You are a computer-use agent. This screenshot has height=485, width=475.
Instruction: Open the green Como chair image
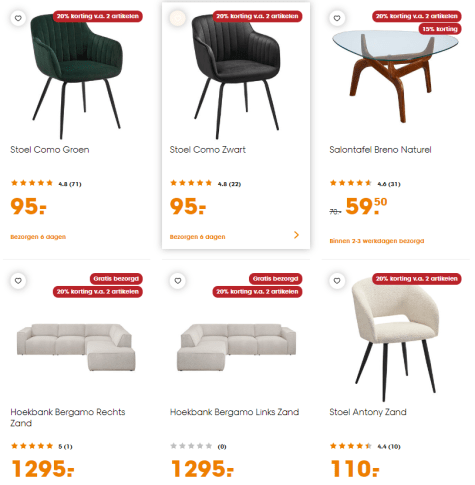click(x=77, y=75)
